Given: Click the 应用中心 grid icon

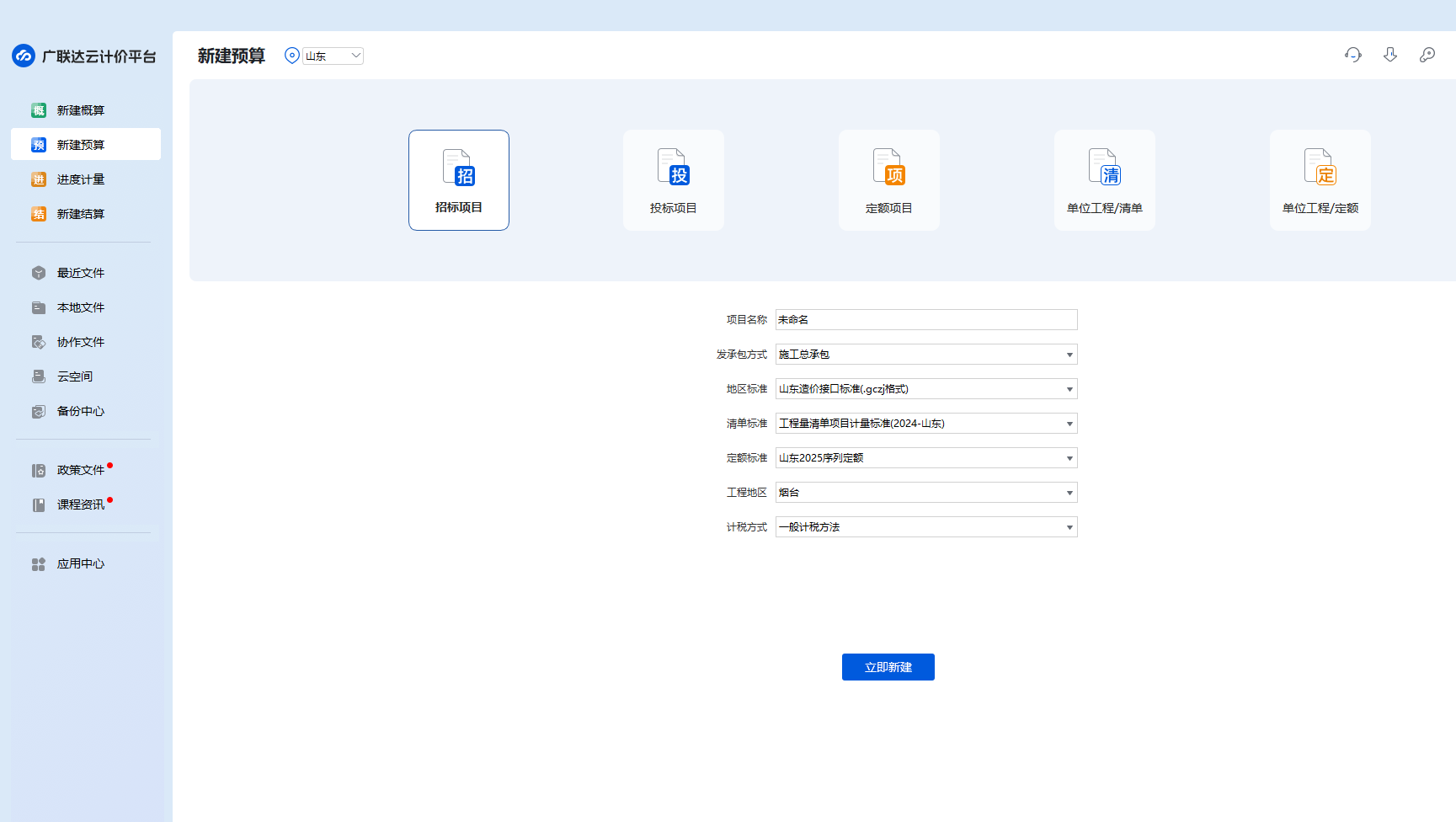Looking at the screenshot, I should [39, 563].
